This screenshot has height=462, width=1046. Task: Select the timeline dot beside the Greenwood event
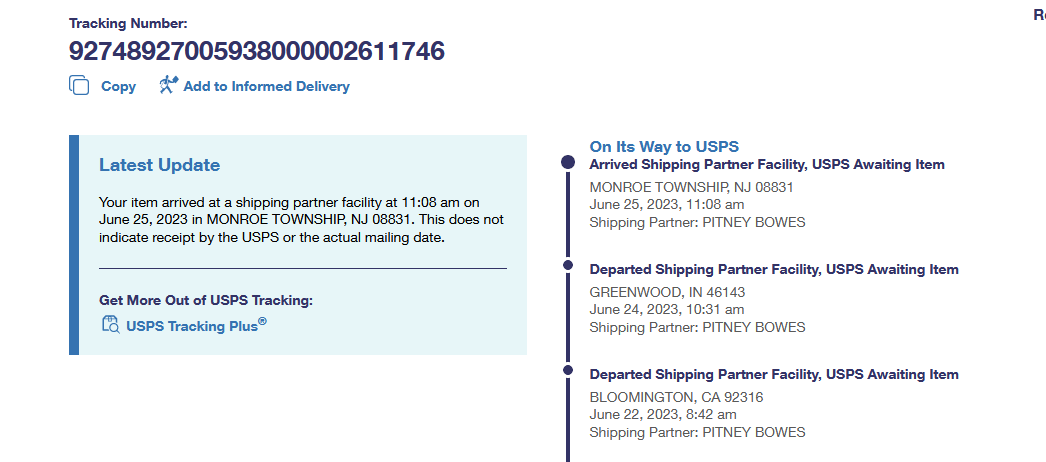tap(568, 265)
